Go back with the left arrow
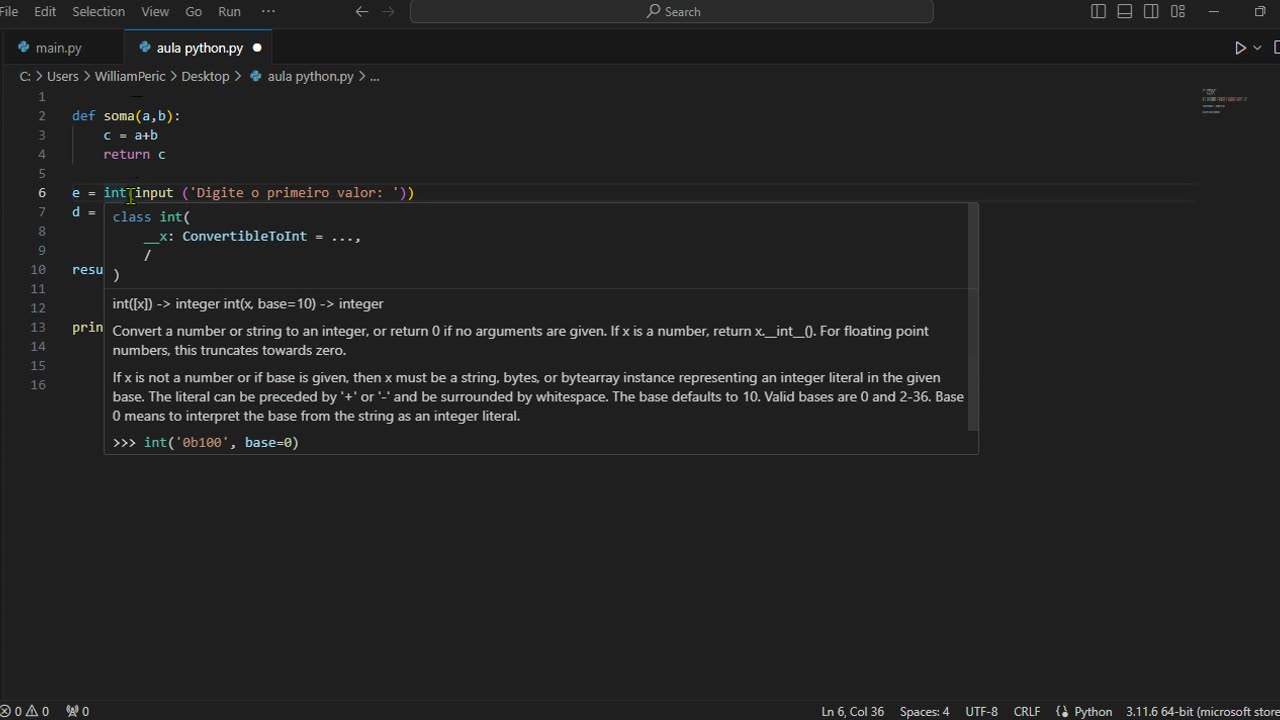Image resolution: width=1280 pixels, height=720 pixels. (x=362, y=12)
